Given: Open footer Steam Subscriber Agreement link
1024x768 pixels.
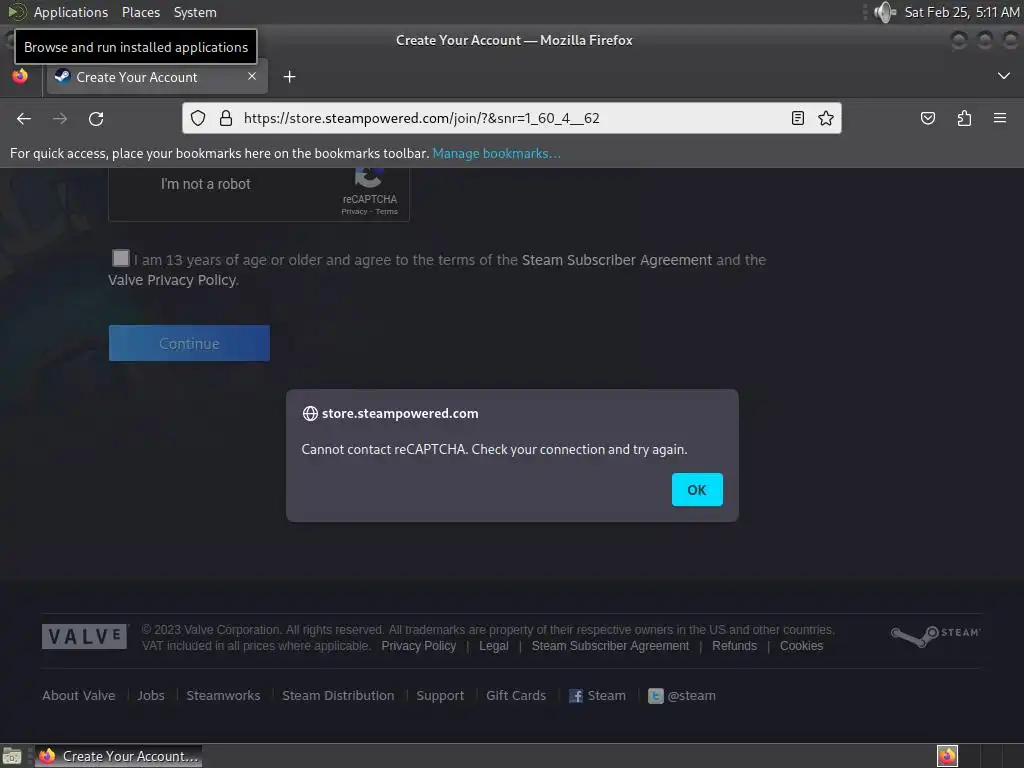Looking at the screenshot, I should (610, 646).
